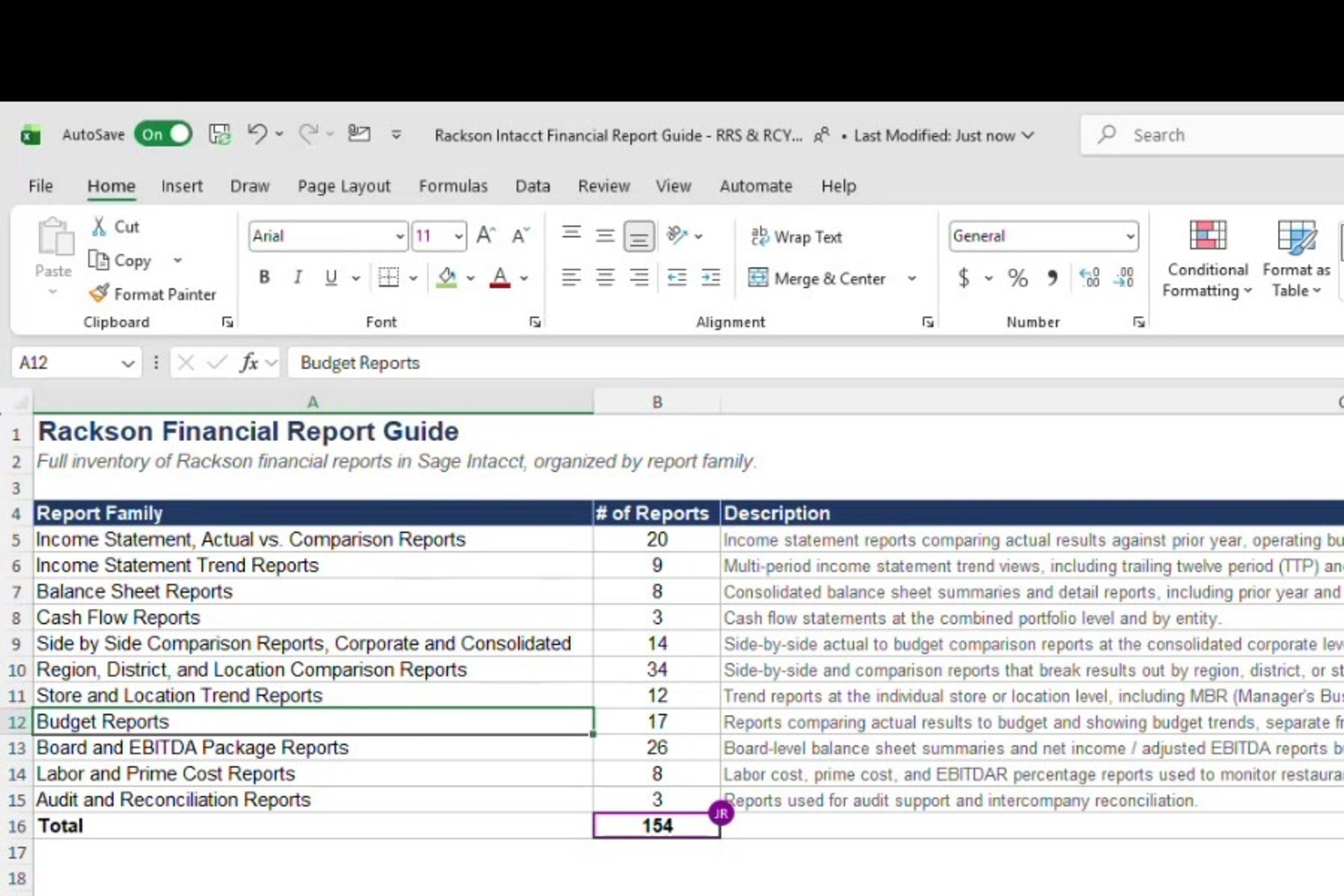This screenshot has height=896, width=1344.
Task: Open Alignment settings dialog launcher
Action: (x=928, y=322)
